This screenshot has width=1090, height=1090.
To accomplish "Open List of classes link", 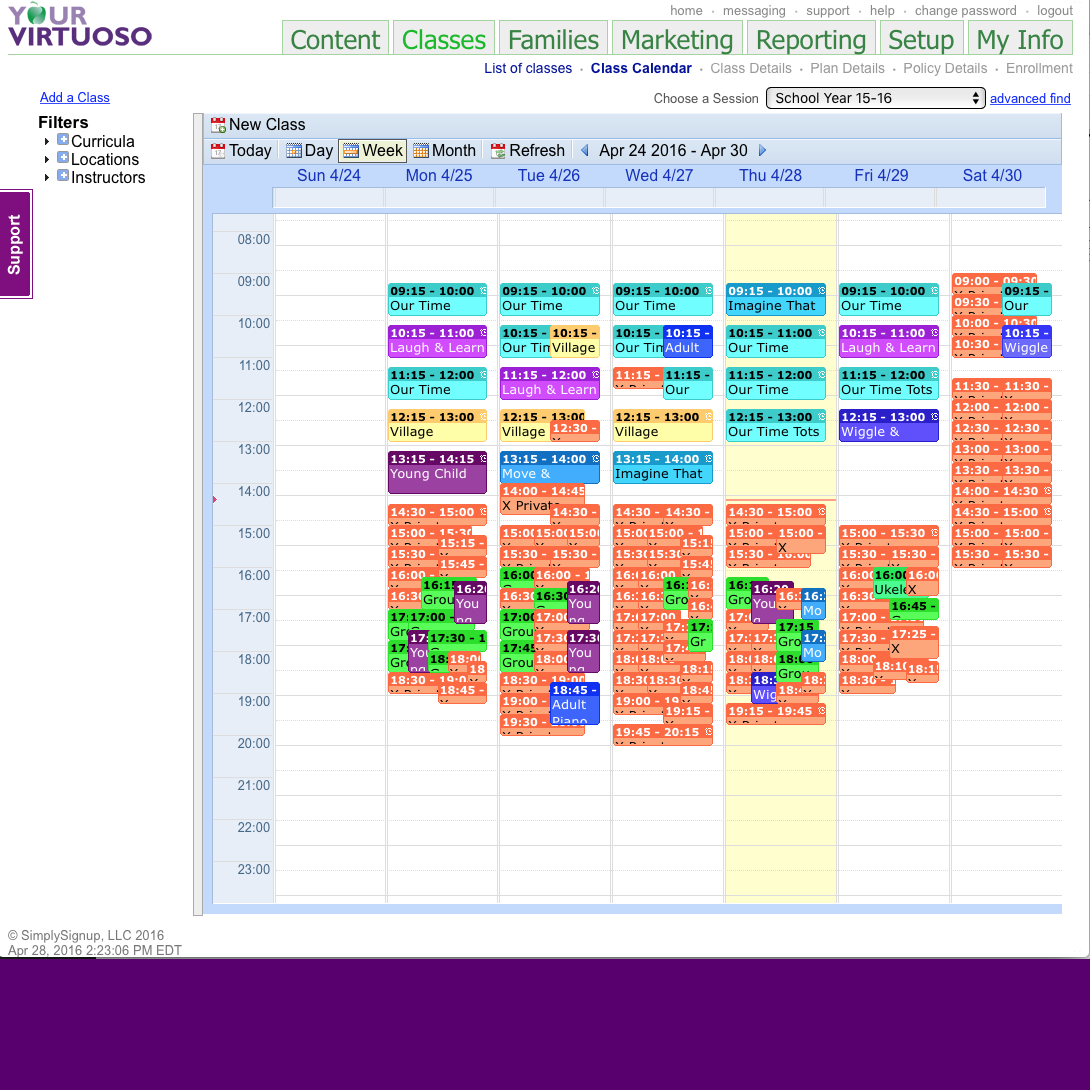I will (x=528, y=68).
